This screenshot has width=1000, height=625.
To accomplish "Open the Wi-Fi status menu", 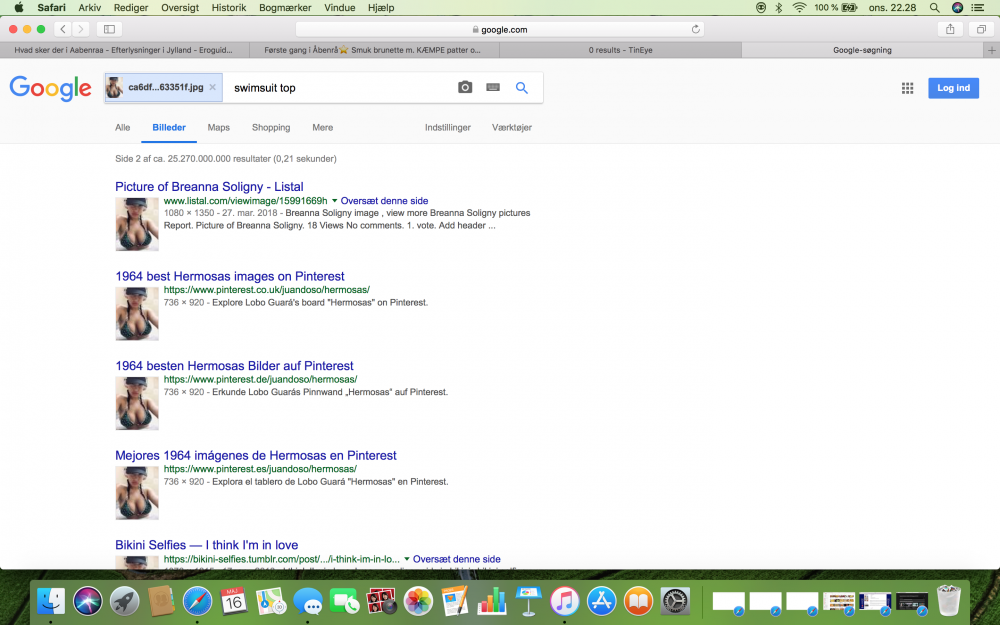I will click(x=799, y=8).
